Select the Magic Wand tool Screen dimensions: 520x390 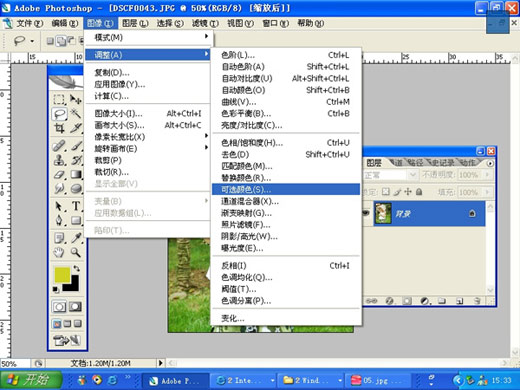pyautogui.click(x=76, y=114)
